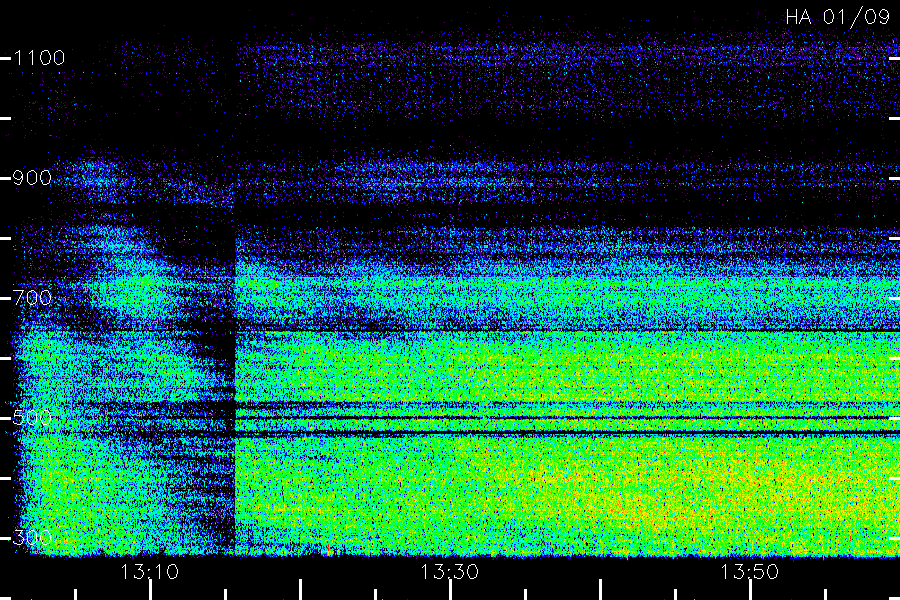Screen dimensions: 900x600
Task: Click the 900 frequency axis label
Action: click(32, 178)
